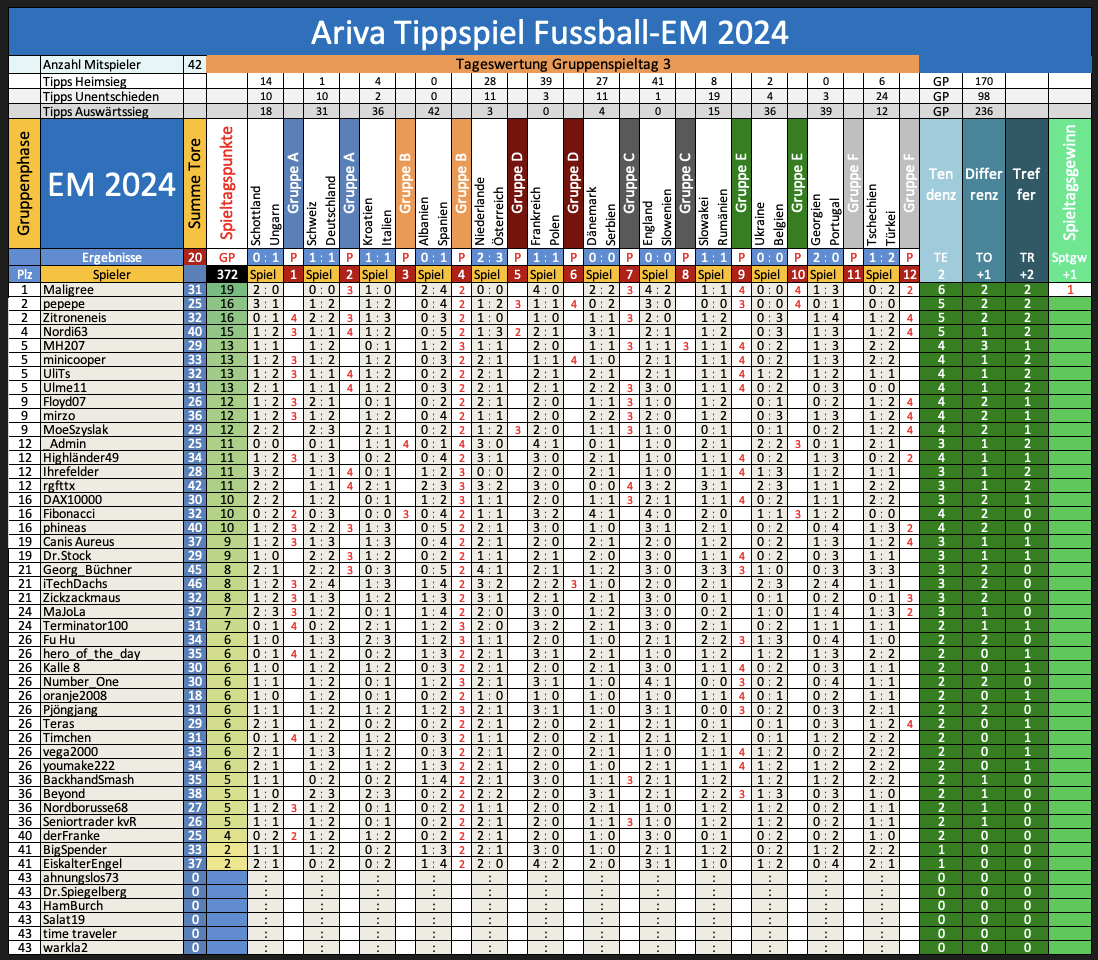The image size is (1098, 960).
Task: Click the 'Schottland Ungarn' match header
Action: pos(266,183)
